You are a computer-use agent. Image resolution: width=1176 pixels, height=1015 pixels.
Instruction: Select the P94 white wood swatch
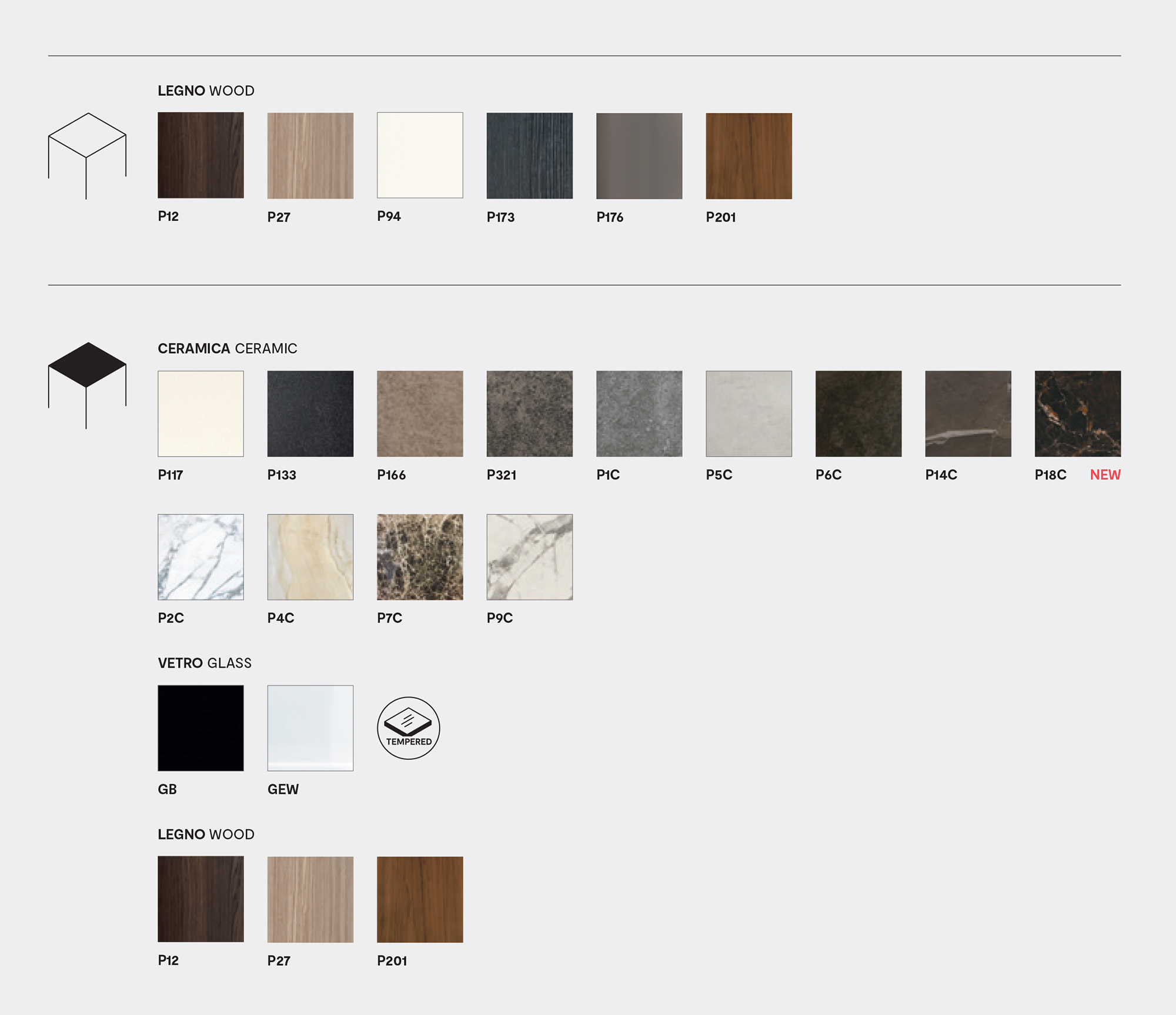[420, 155]
